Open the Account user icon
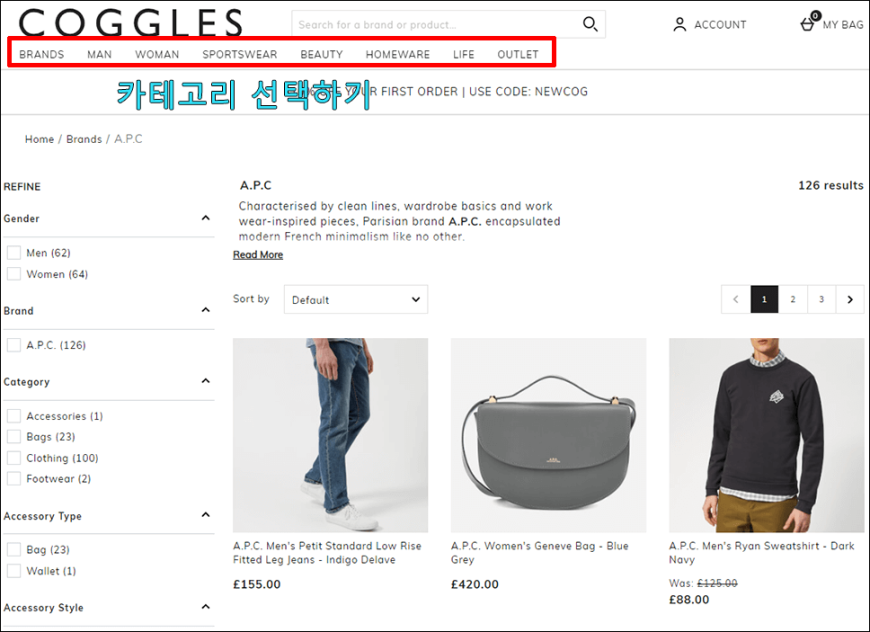This screenshot has width=870, height=632. tap(680, 24)
